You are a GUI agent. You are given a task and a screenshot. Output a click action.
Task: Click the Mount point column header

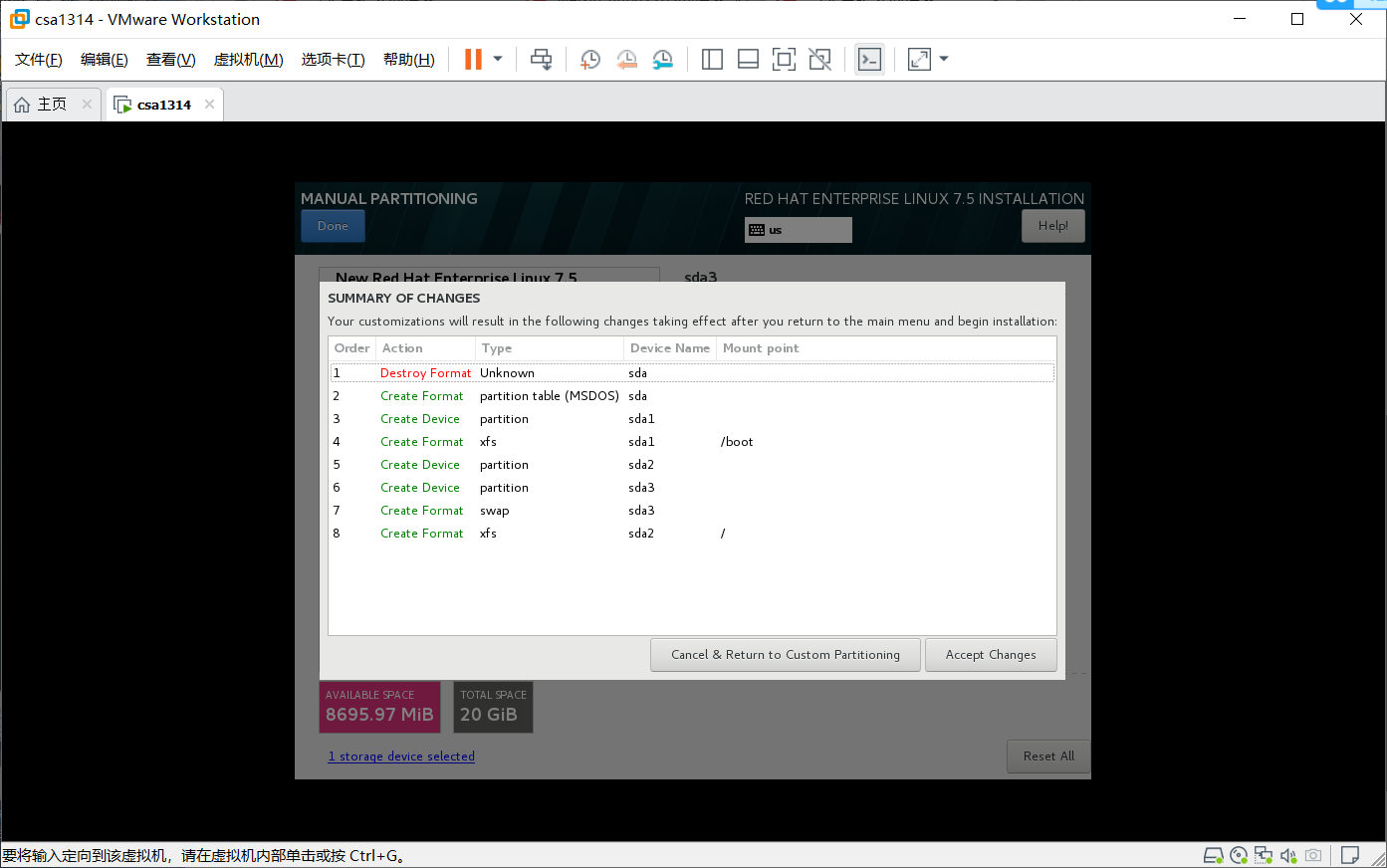(x=886, y=348)
